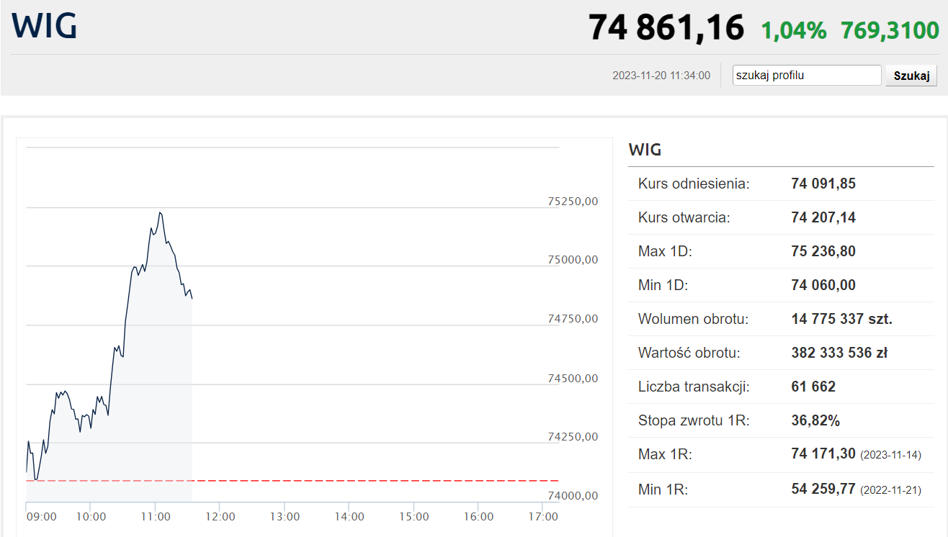Click the date (2023-11-14)

(891, 455)
